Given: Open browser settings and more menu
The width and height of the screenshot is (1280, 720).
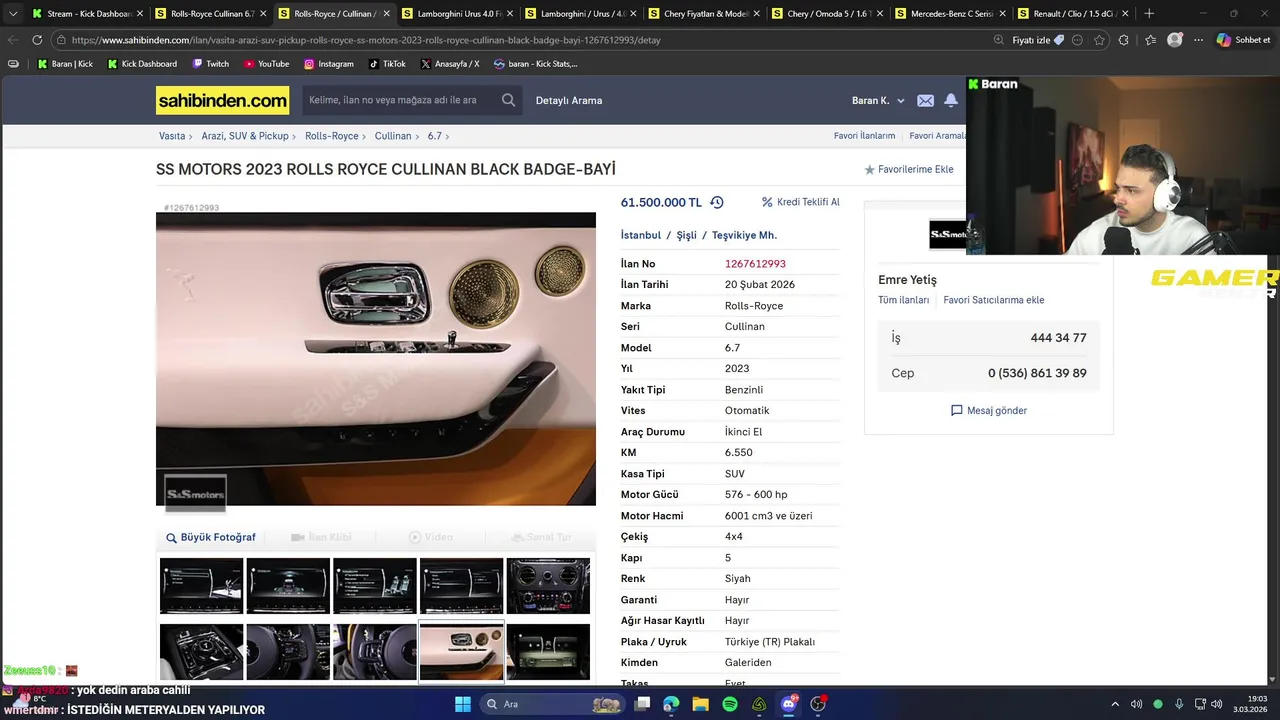Looking at the screenshot, I should [1196, 40].
